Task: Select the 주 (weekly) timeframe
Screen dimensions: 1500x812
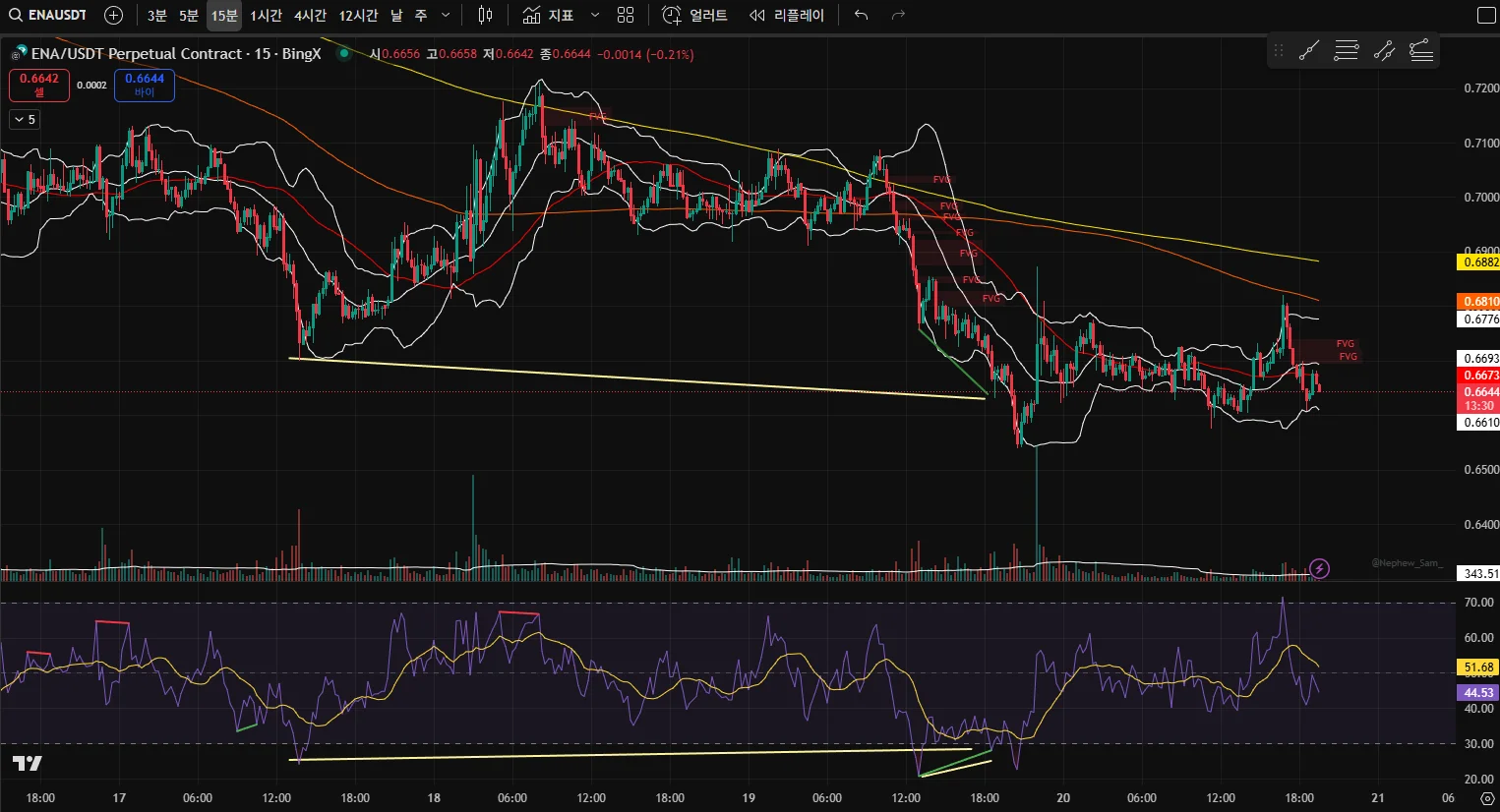Action: (x=421, y=15)
